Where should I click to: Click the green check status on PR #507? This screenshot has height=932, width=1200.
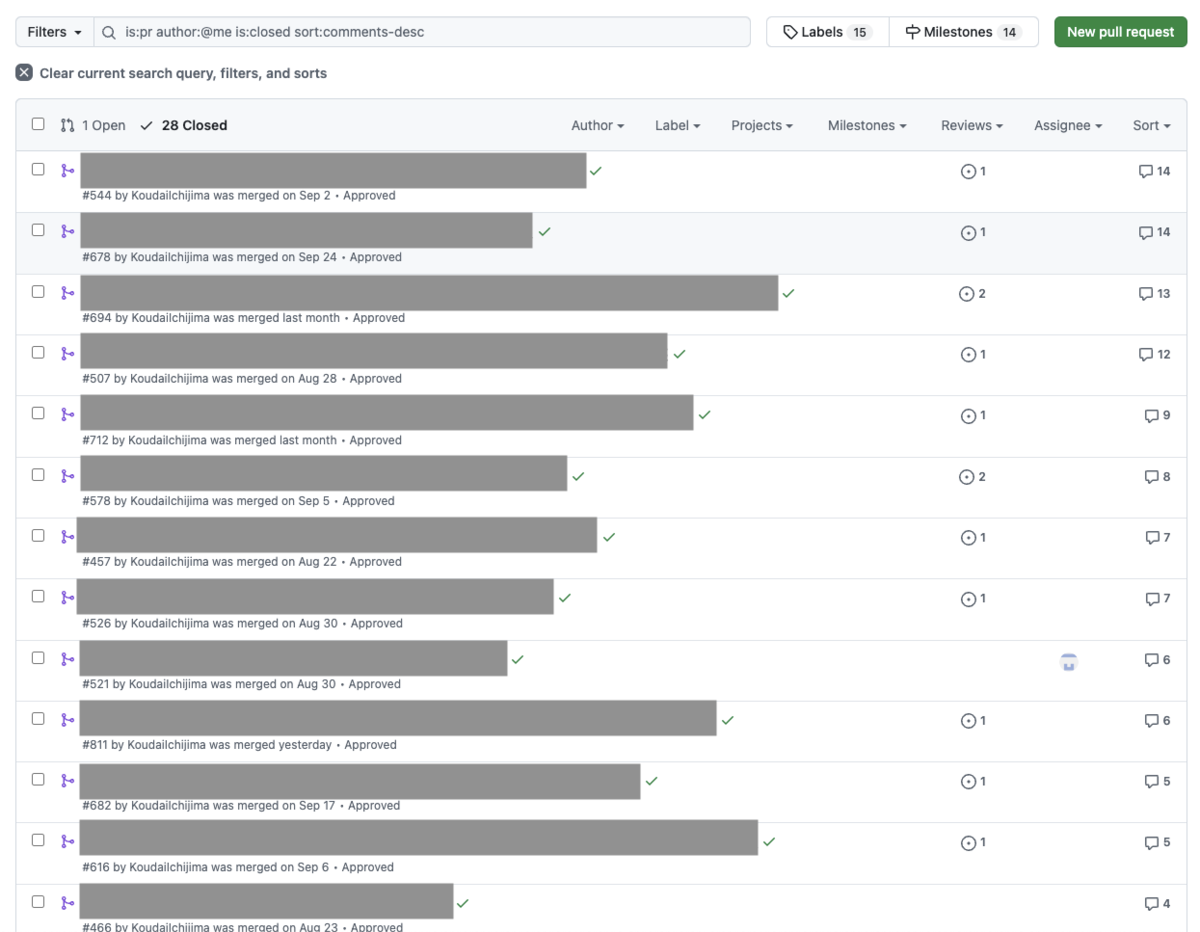[x=680, y=354]
